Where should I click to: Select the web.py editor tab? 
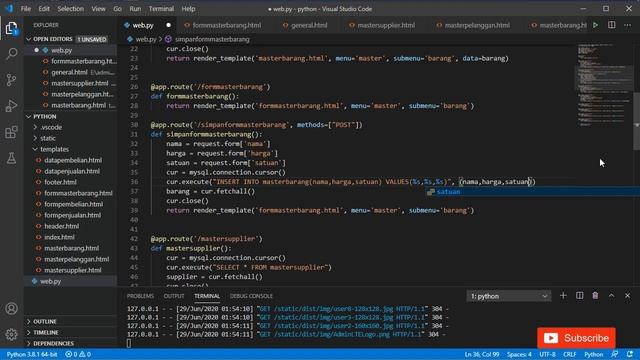(143, 25)
